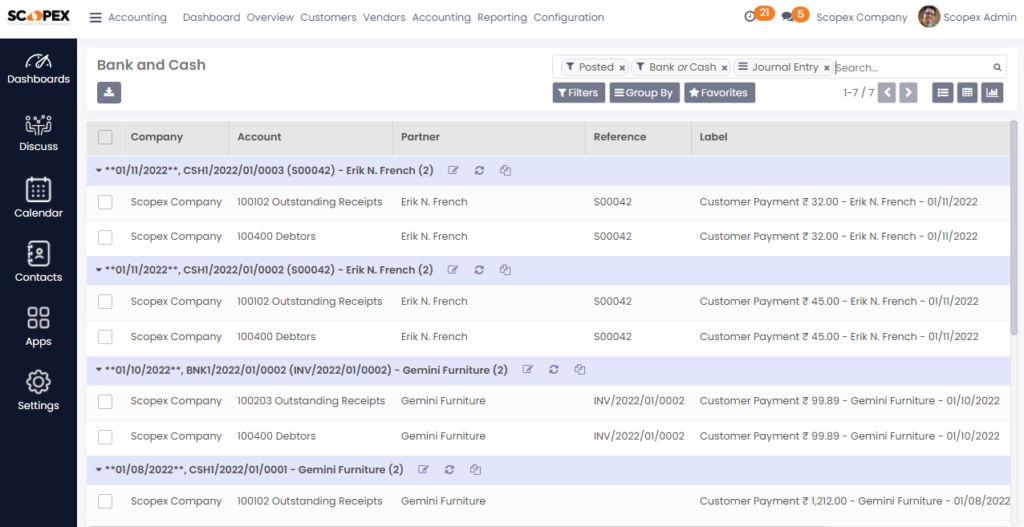This screenshot has width=1024, height=527.
Task: Open the Dashboard menu
Action: (x=212, y=18)
